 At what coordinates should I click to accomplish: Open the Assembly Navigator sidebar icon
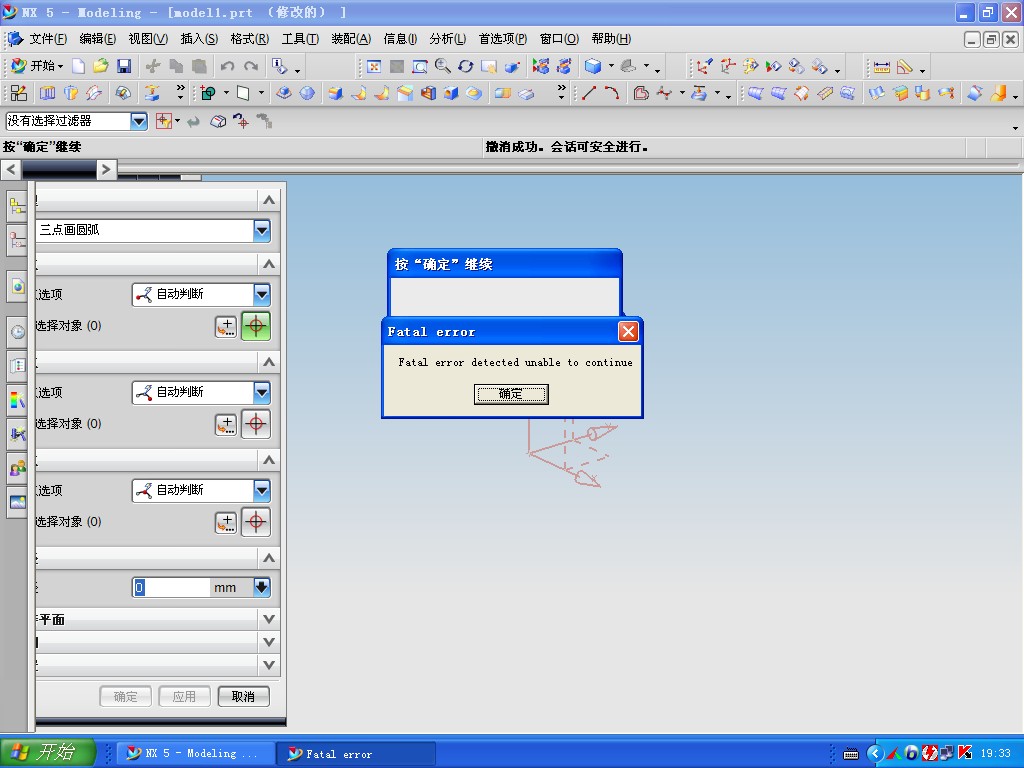(18, 208)
